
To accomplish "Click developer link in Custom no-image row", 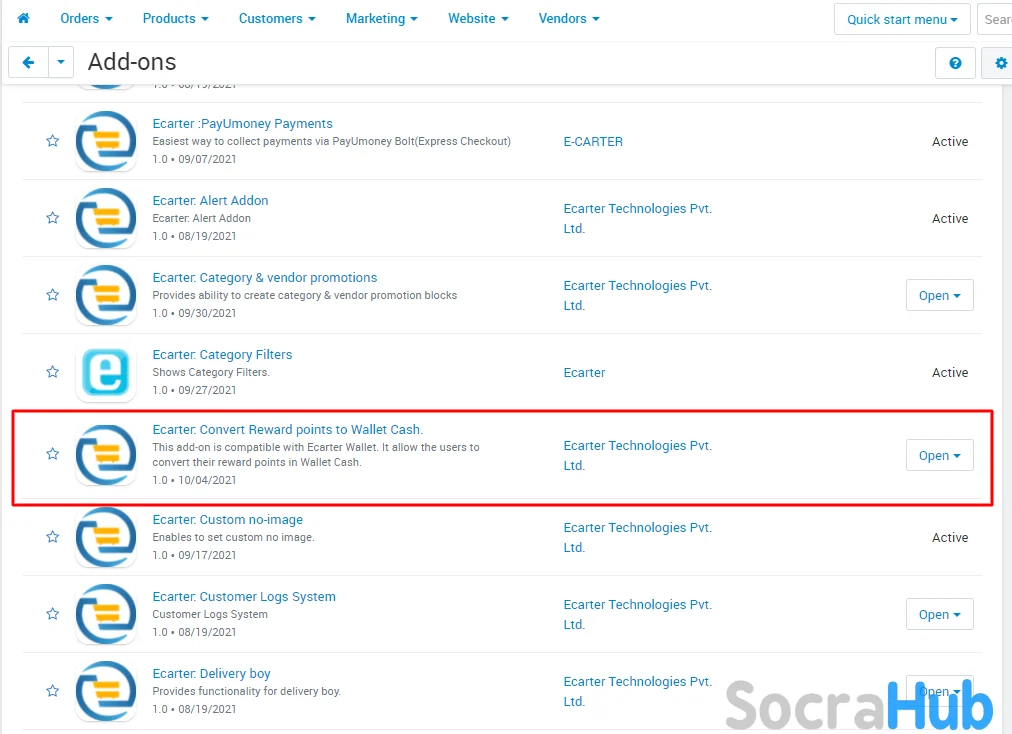I will pos(638,537).
